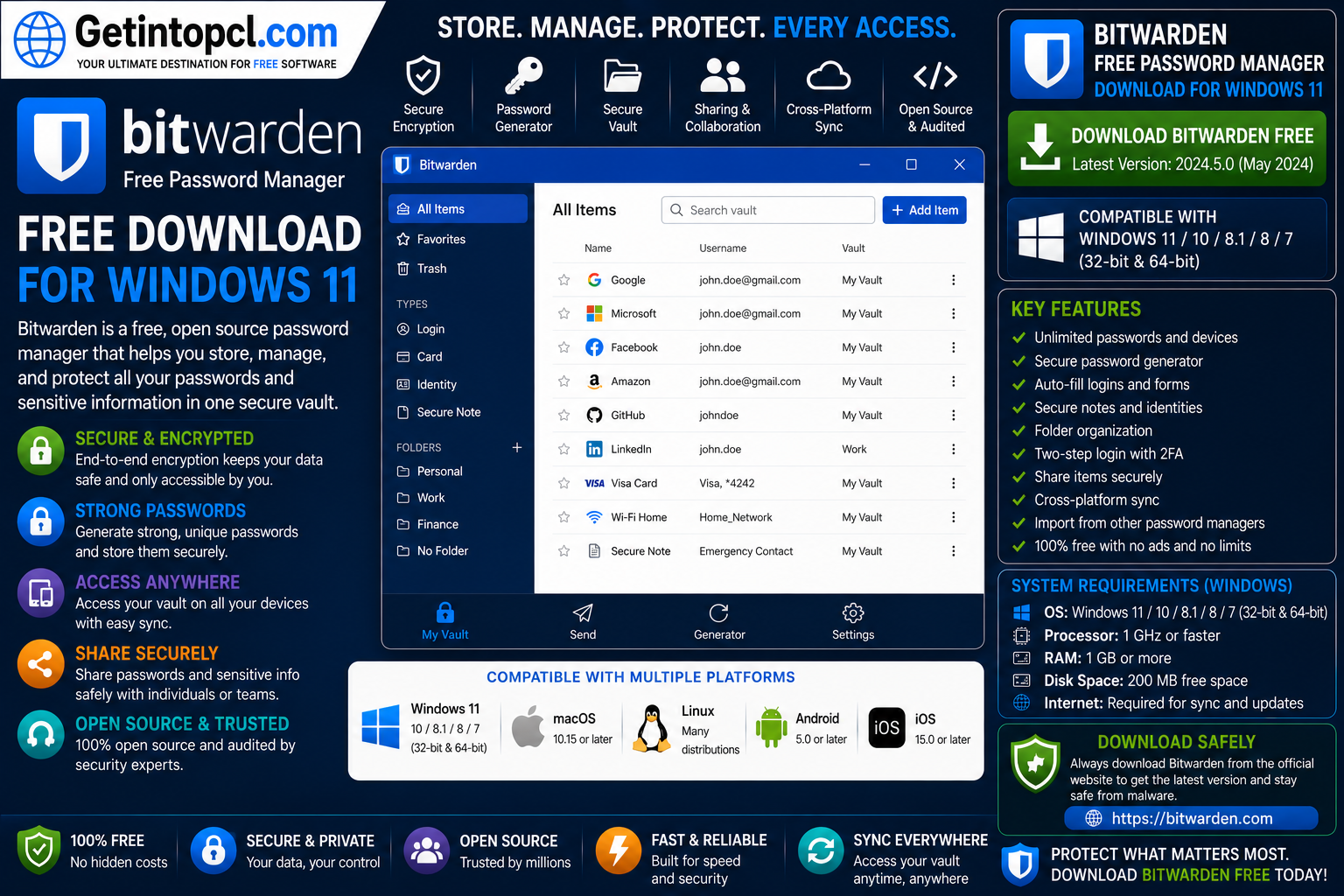Click the Secure Vault folder icon
The image size is (1344, 896).
click(622, 76)
